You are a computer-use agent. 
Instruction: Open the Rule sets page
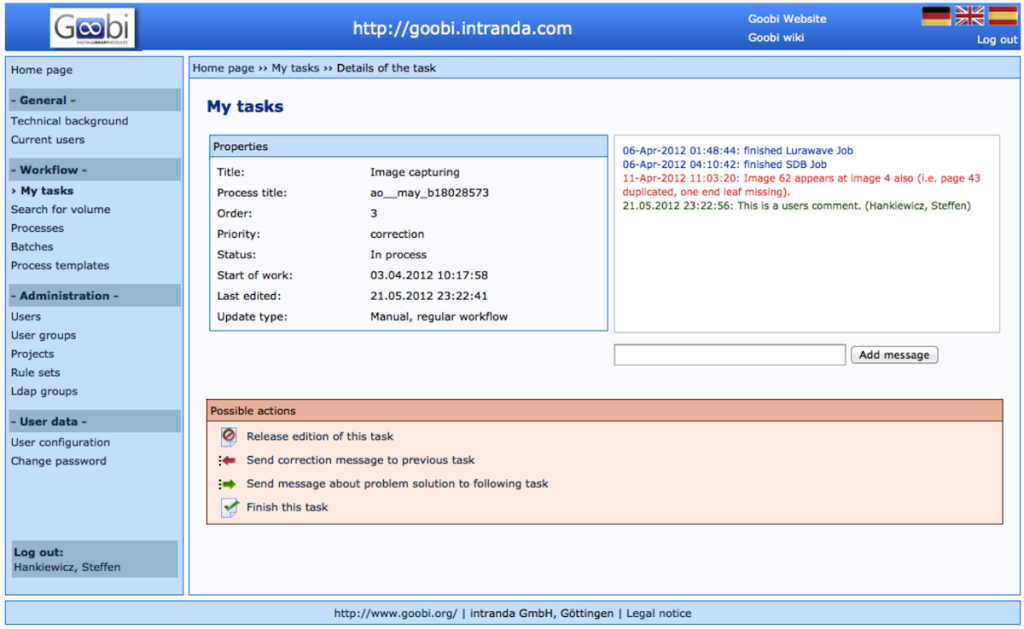click(x=35, y=373)
